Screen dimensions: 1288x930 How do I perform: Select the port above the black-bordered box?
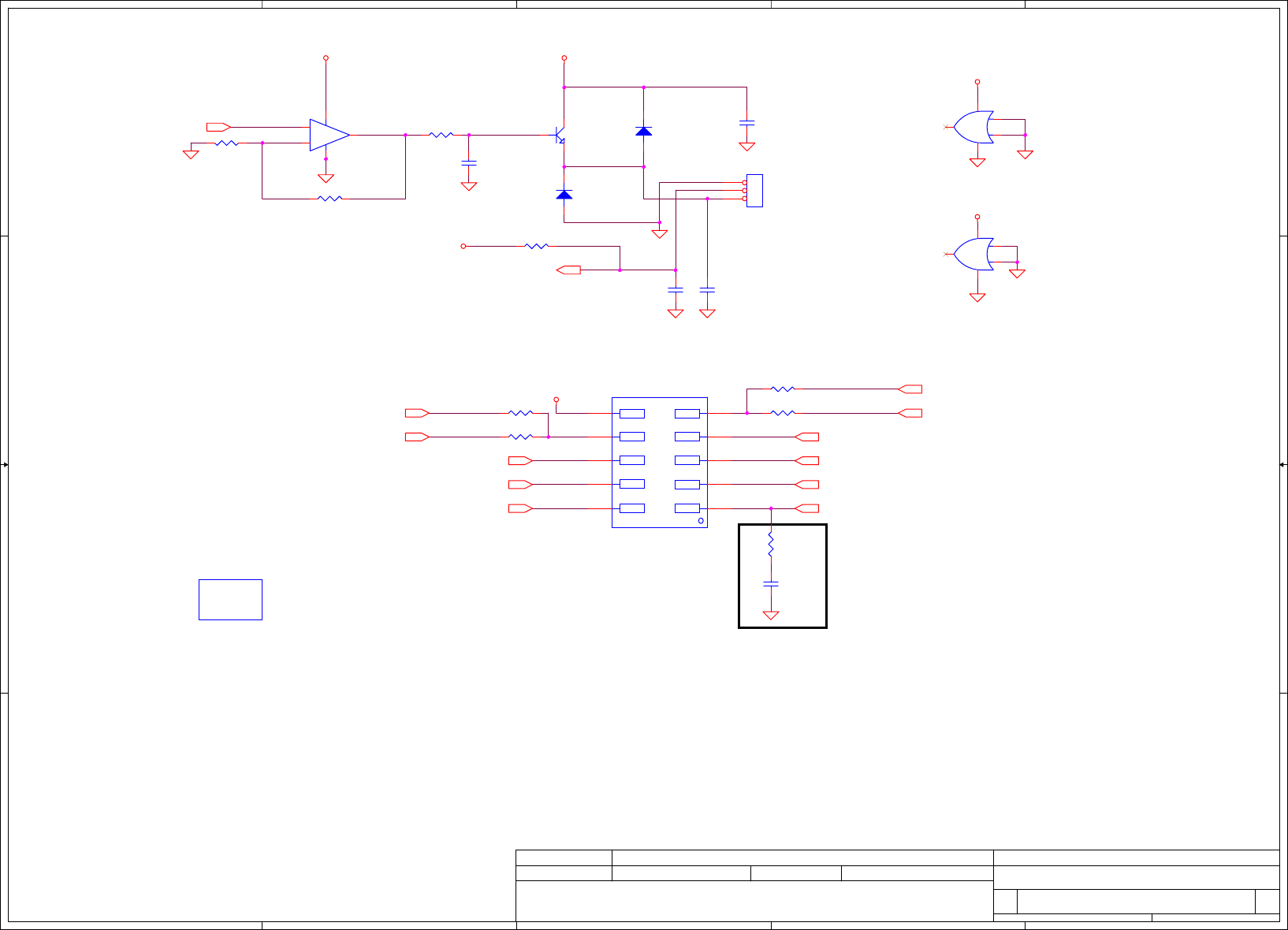click(807, 508)
